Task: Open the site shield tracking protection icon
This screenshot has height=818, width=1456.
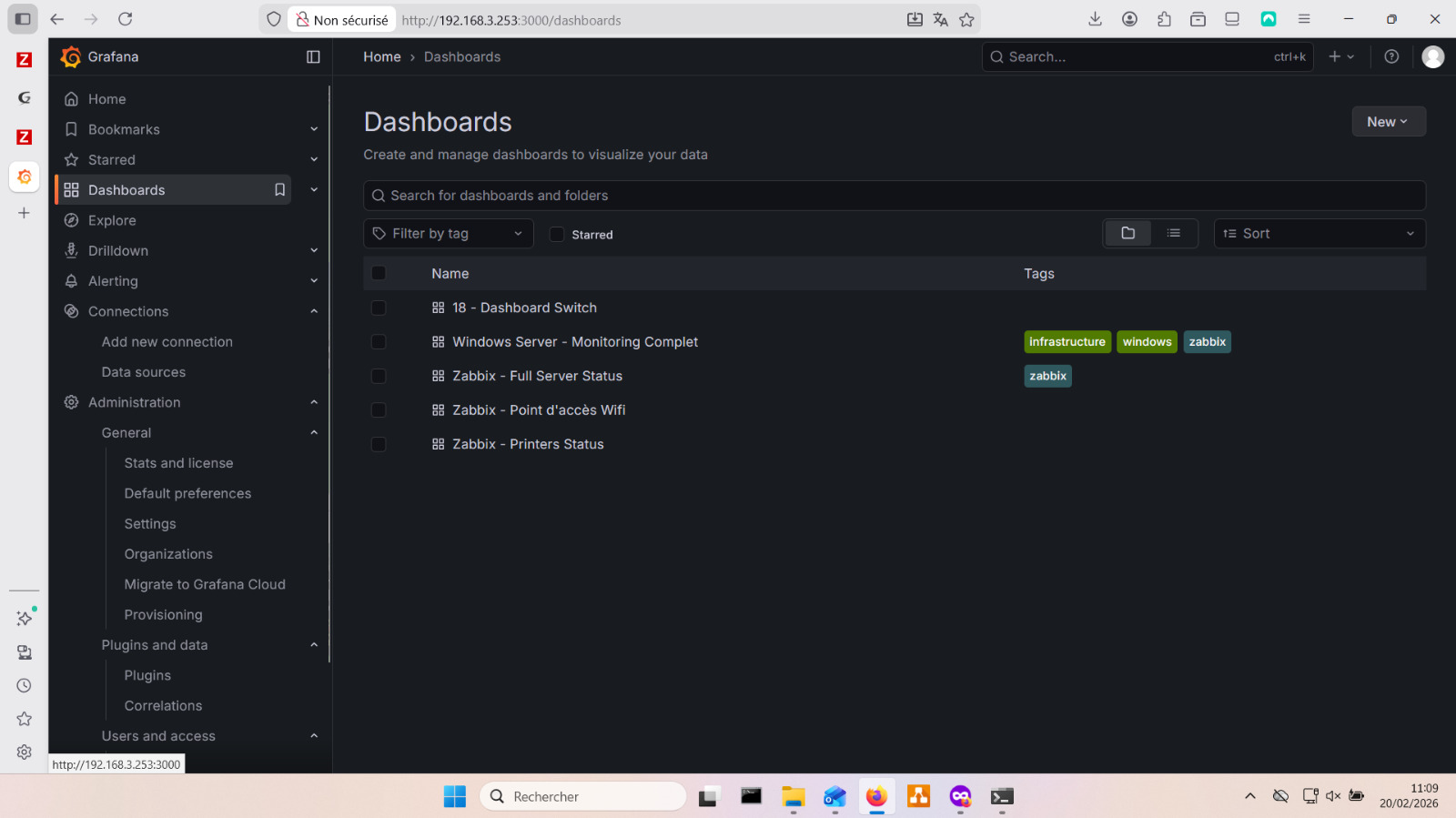Action: (274, 19)
